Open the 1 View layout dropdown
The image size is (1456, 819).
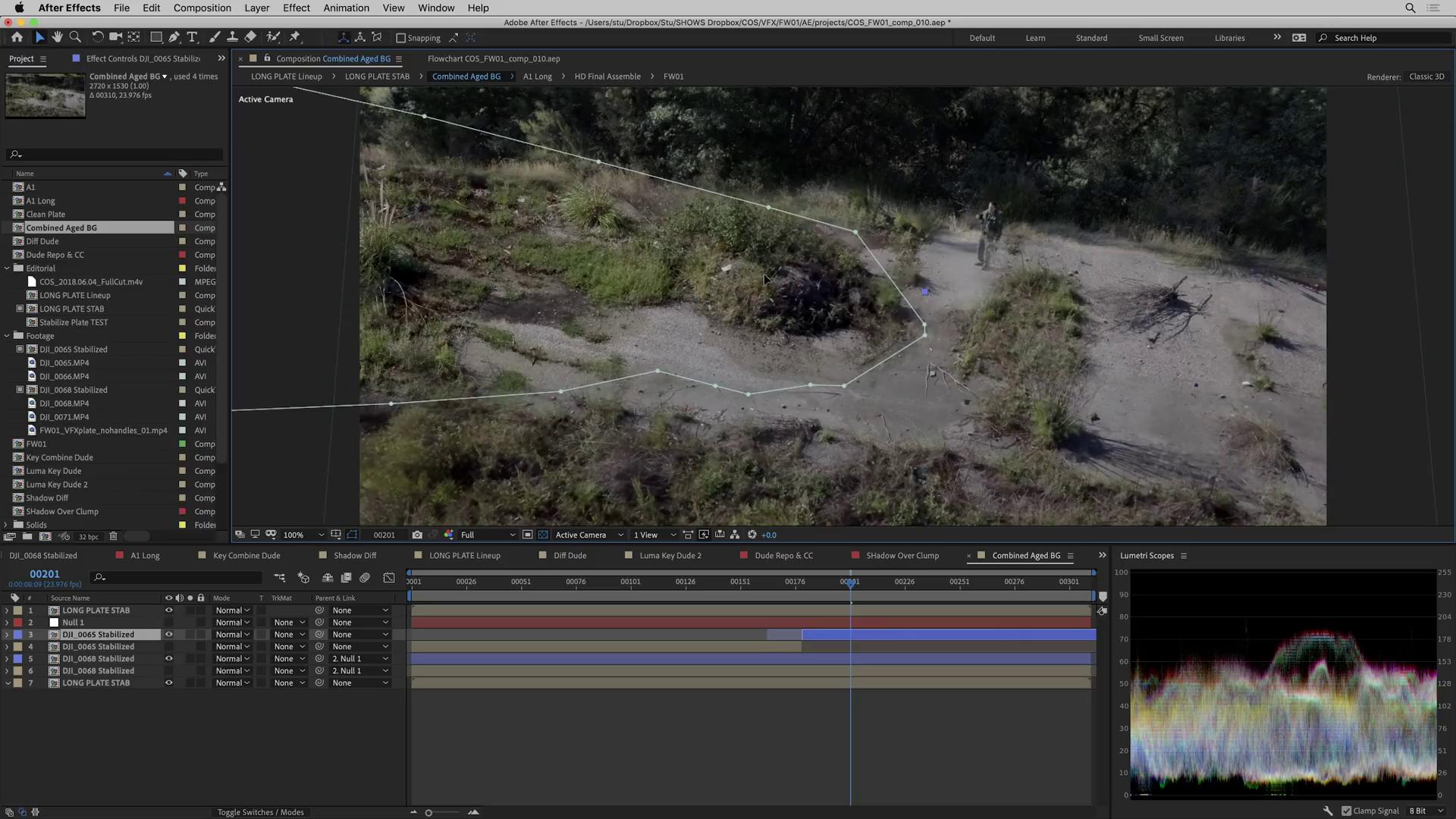point(654,535)
